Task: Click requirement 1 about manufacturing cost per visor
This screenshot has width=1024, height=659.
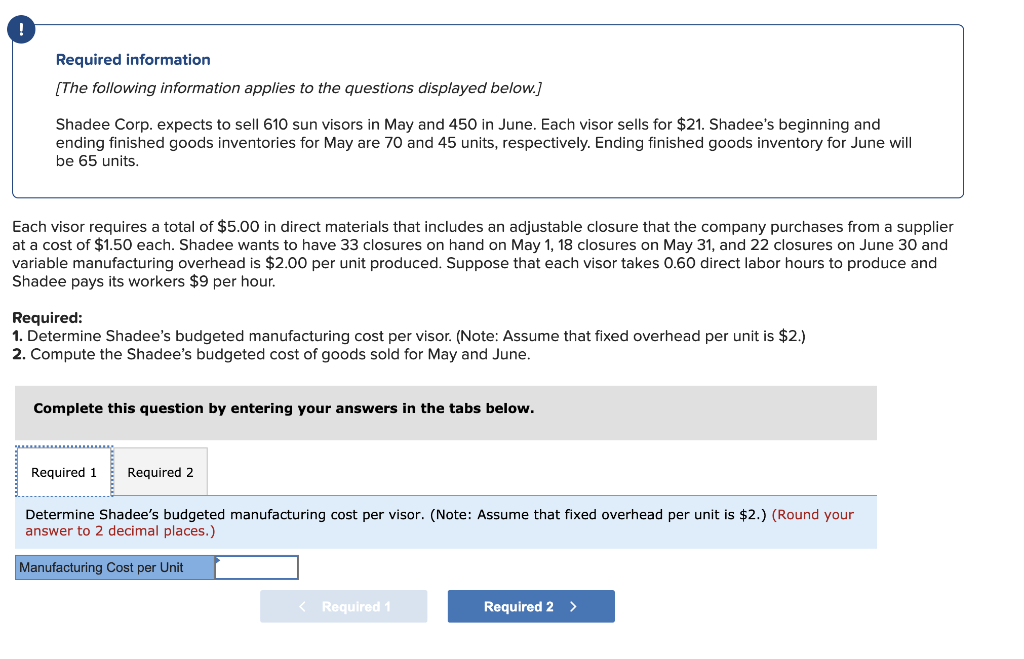Action: [408, 336]
